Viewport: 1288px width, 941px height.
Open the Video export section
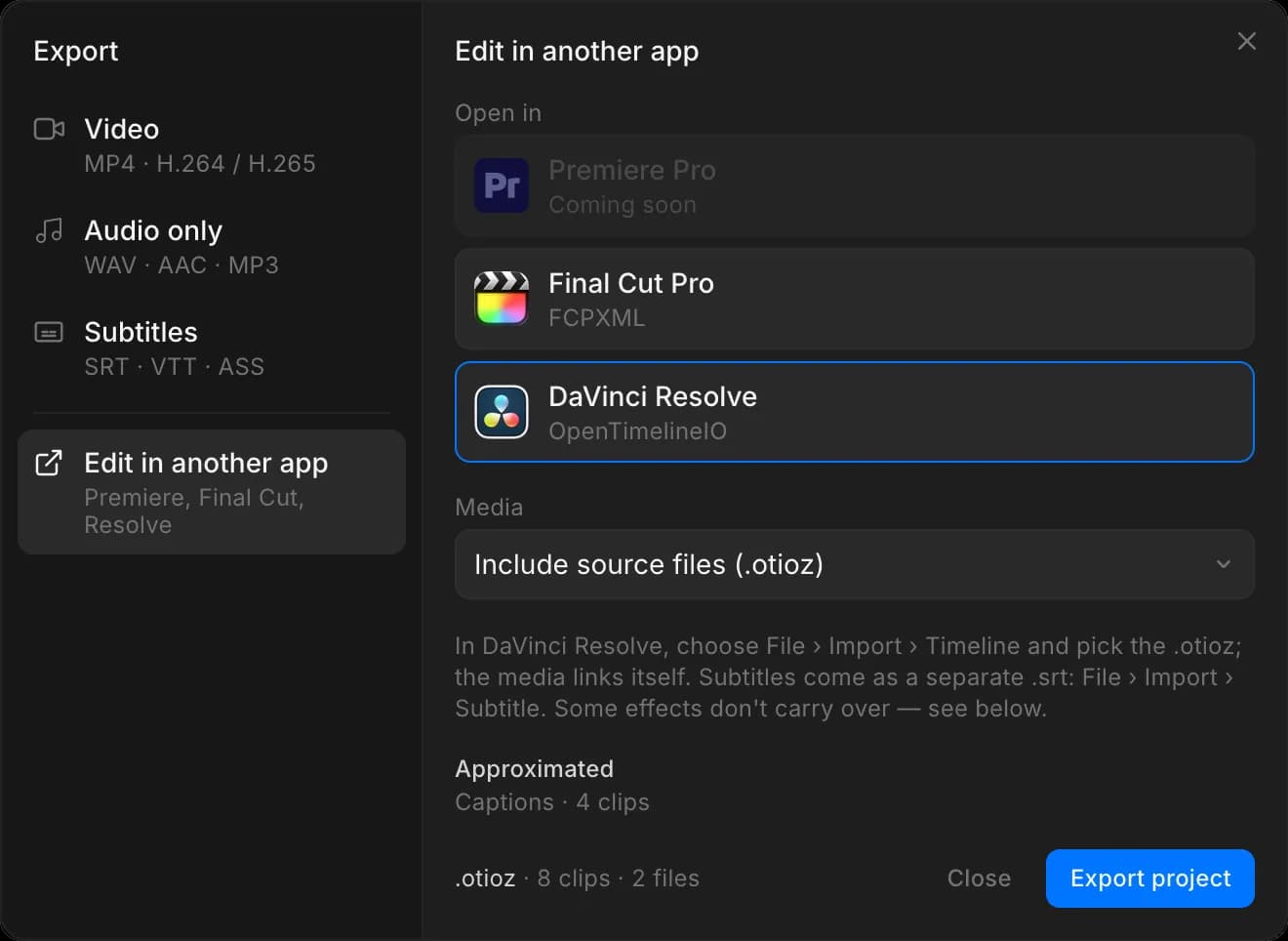(x=212, y=146)
